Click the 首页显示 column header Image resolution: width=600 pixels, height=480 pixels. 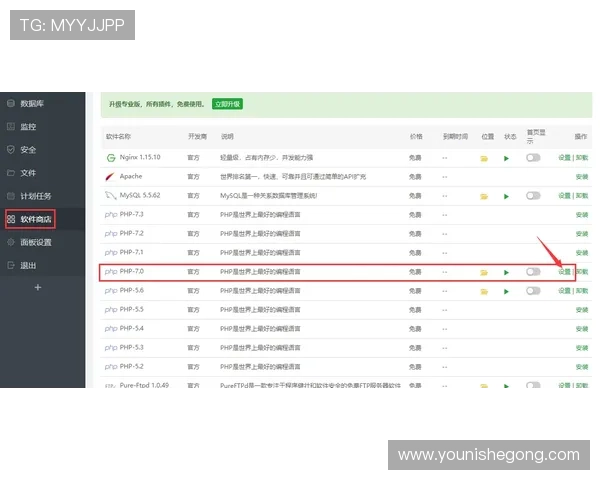click(536, 137)
